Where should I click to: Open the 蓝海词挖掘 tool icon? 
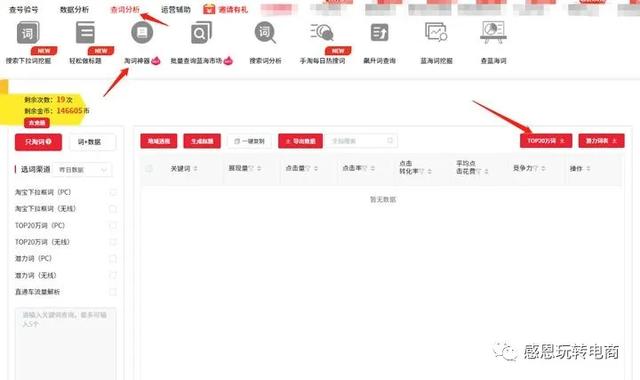coord(436,33)
